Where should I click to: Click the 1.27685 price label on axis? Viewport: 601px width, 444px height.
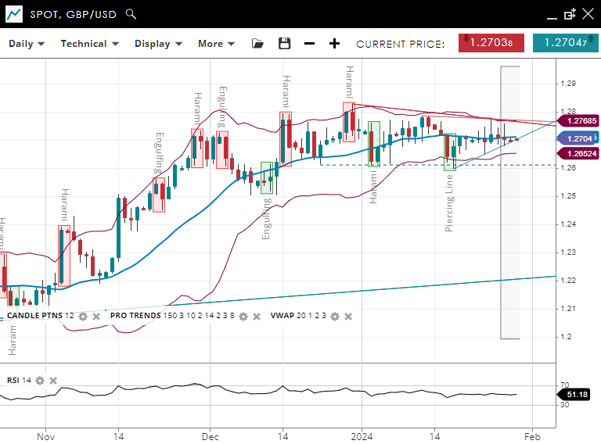coord(576,121)
